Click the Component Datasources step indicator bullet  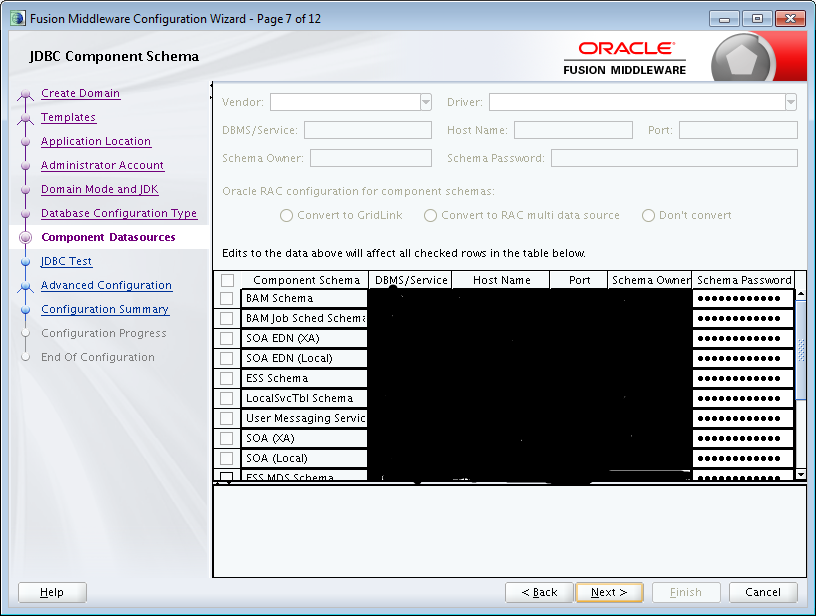(x=26, y=237)
